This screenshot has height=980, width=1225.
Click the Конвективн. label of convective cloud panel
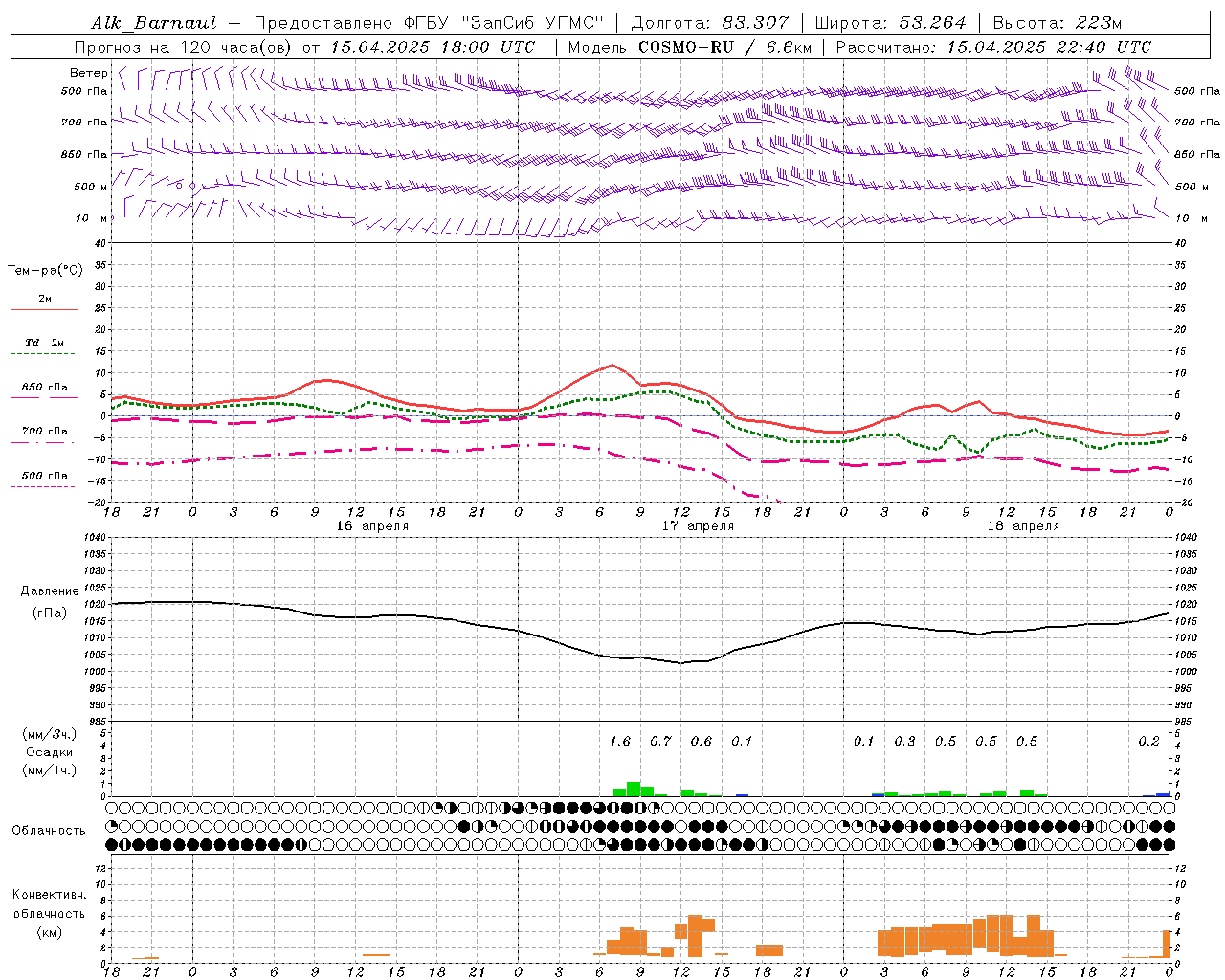coord(49,895)
